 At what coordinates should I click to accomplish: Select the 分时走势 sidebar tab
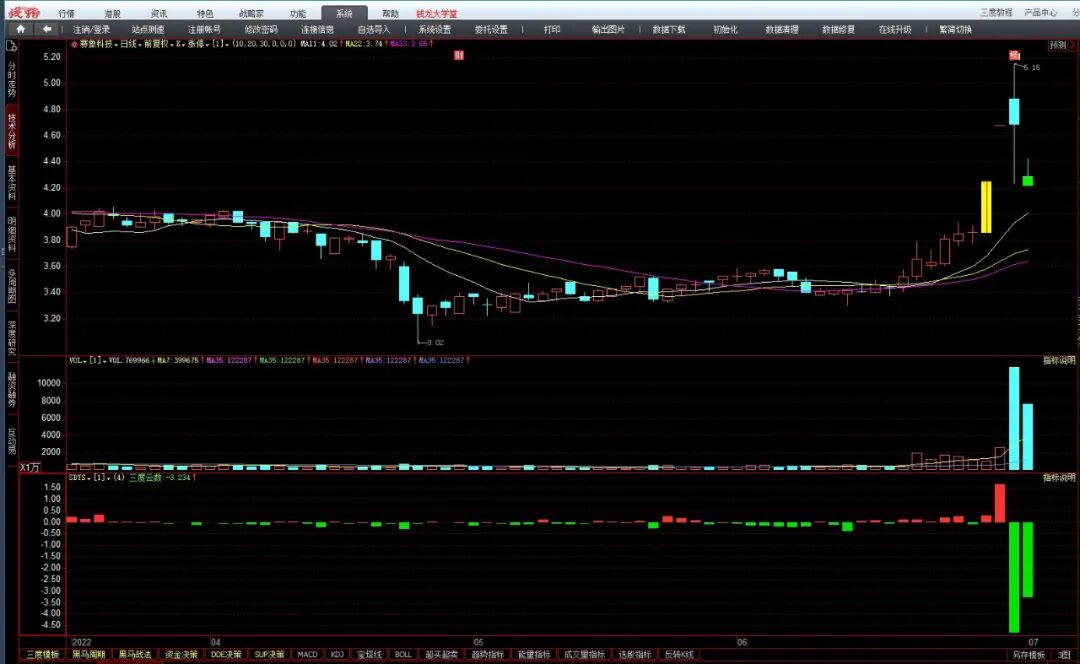click(x=11, y=80)
